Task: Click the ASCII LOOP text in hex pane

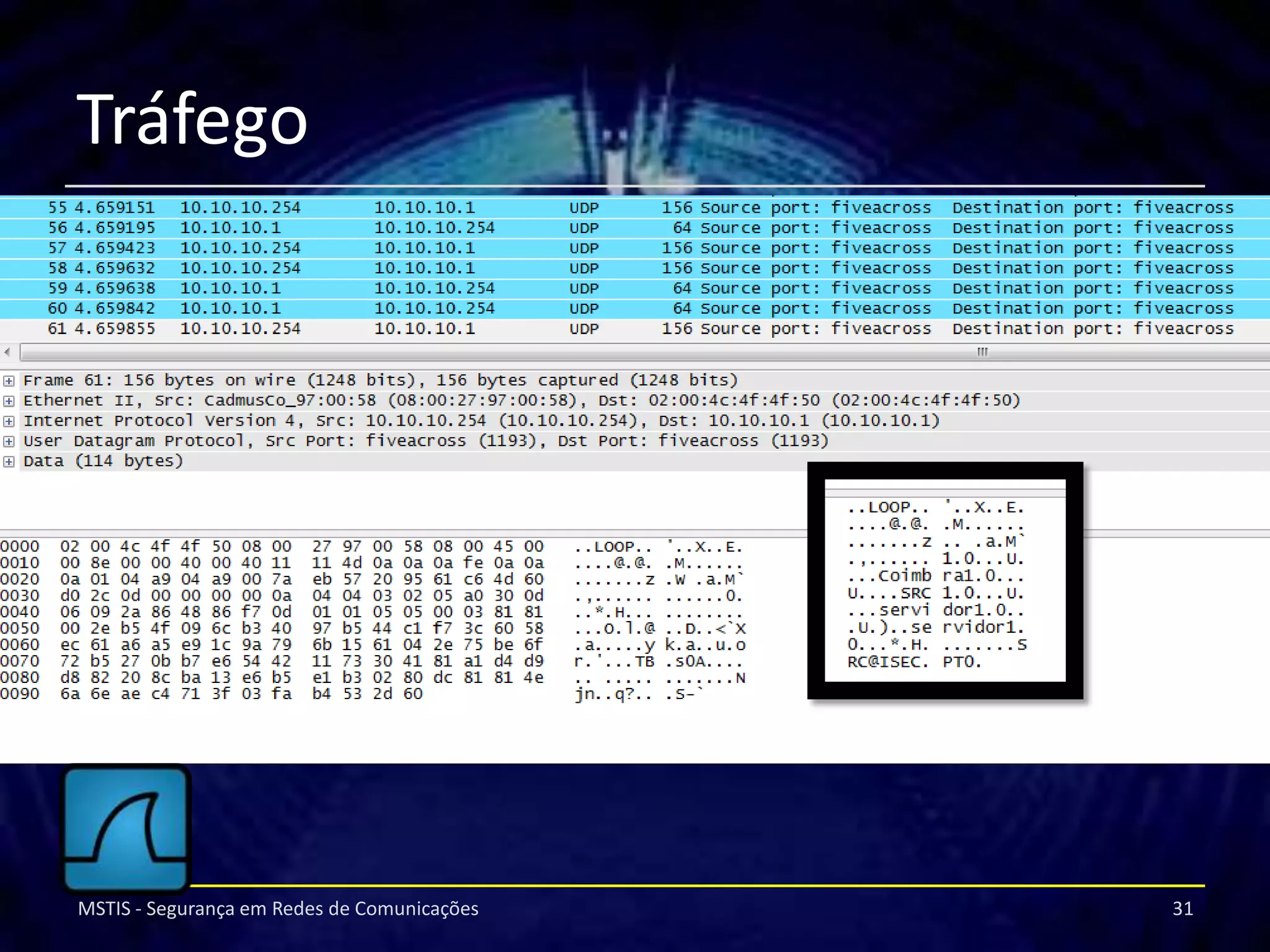Action: tap(614, 547)
